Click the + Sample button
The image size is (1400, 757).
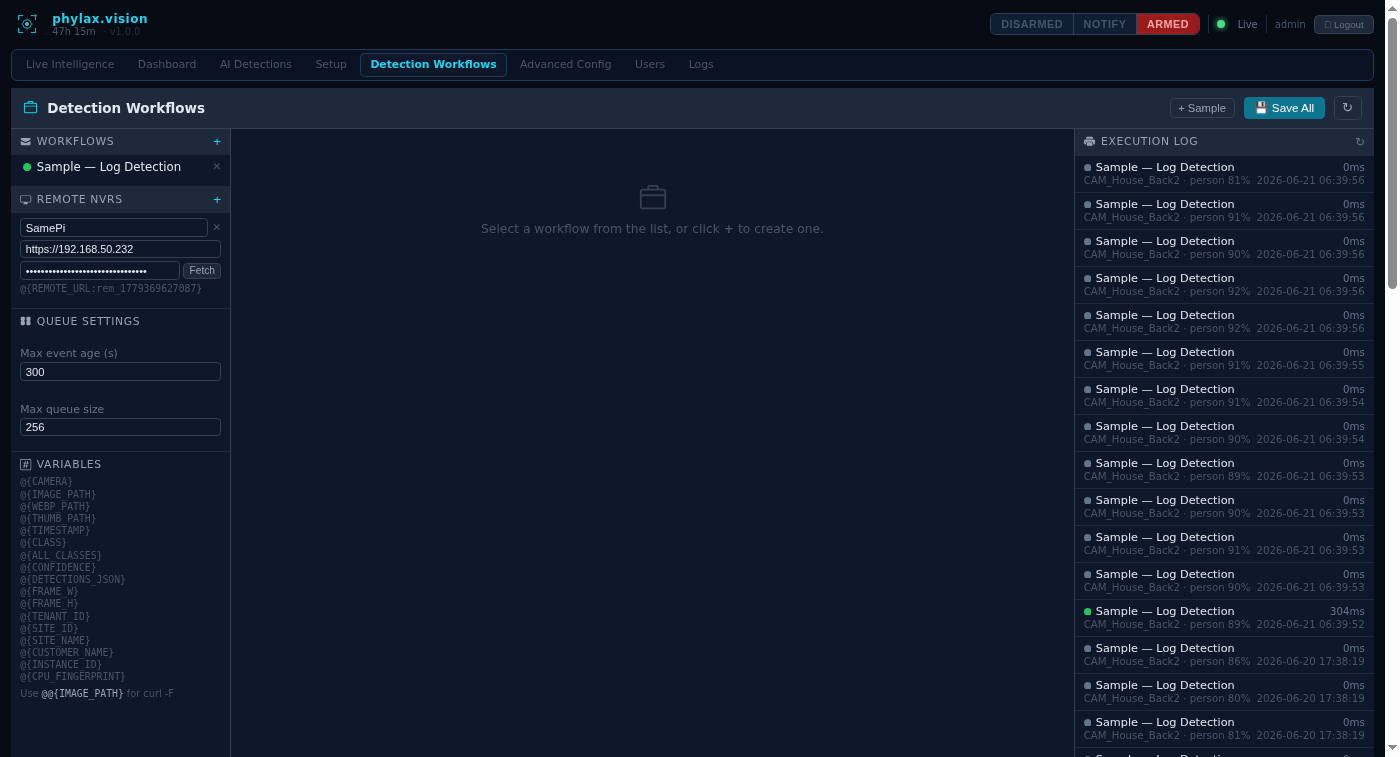coord(1202,108)
